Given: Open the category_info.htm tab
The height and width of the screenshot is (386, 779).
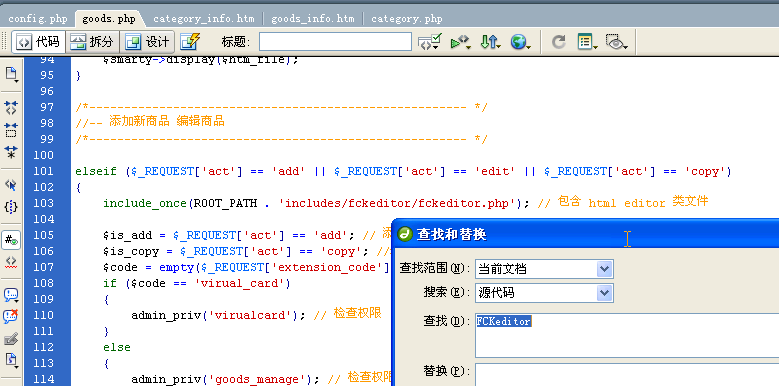Looking at the screenshot, I should point(204,19).
